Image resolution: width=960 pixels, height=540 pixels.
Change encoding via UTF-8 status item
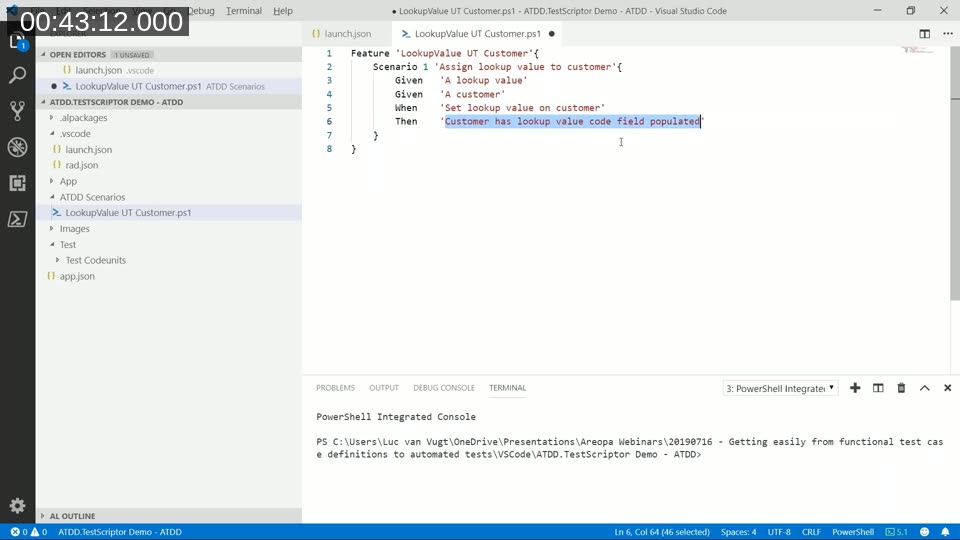click(x=779, y=532)
